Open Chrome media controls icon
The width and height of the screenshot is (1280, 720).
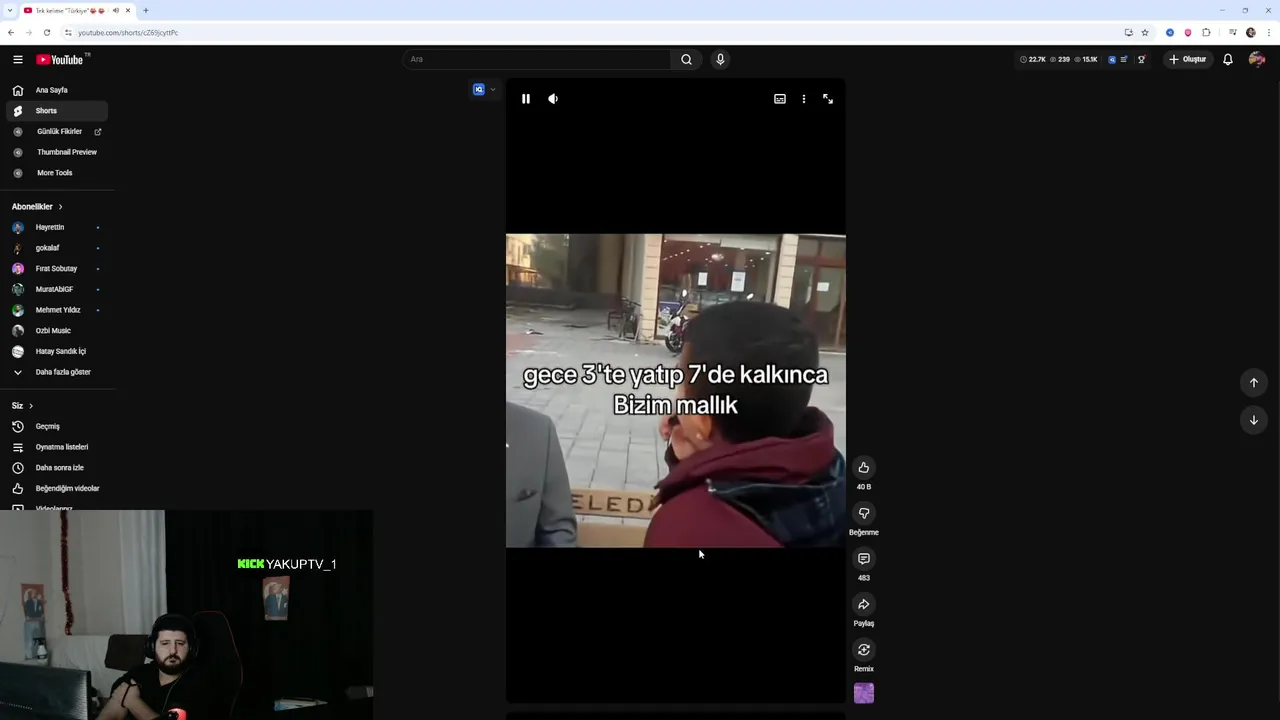click(x=1232, y=32)
